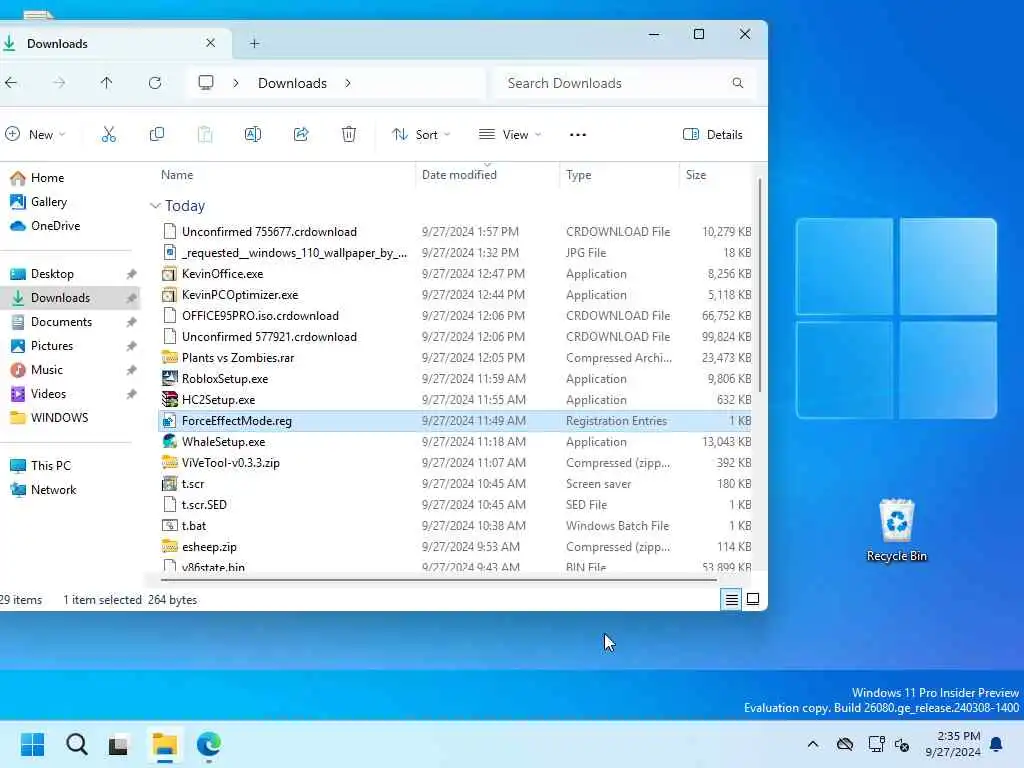
Task: Launch Microsoft Edge from taskbar
Action: [209, 744]
